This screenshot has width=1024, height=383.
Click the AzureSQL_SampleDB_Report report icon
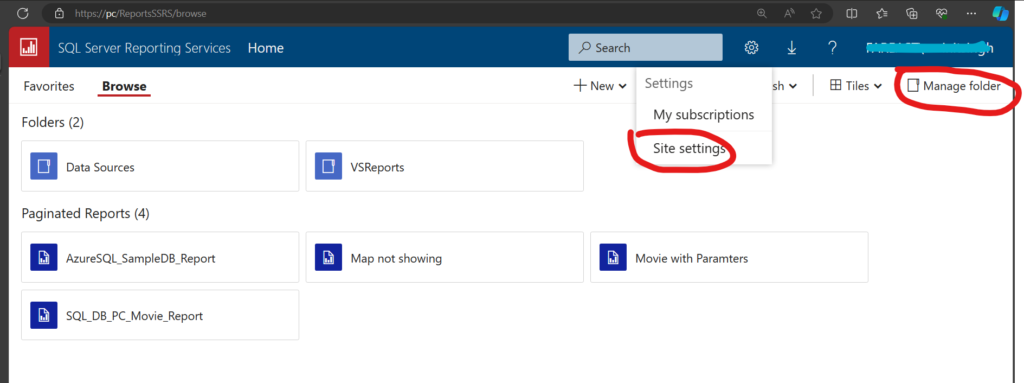tap(44, 258)
